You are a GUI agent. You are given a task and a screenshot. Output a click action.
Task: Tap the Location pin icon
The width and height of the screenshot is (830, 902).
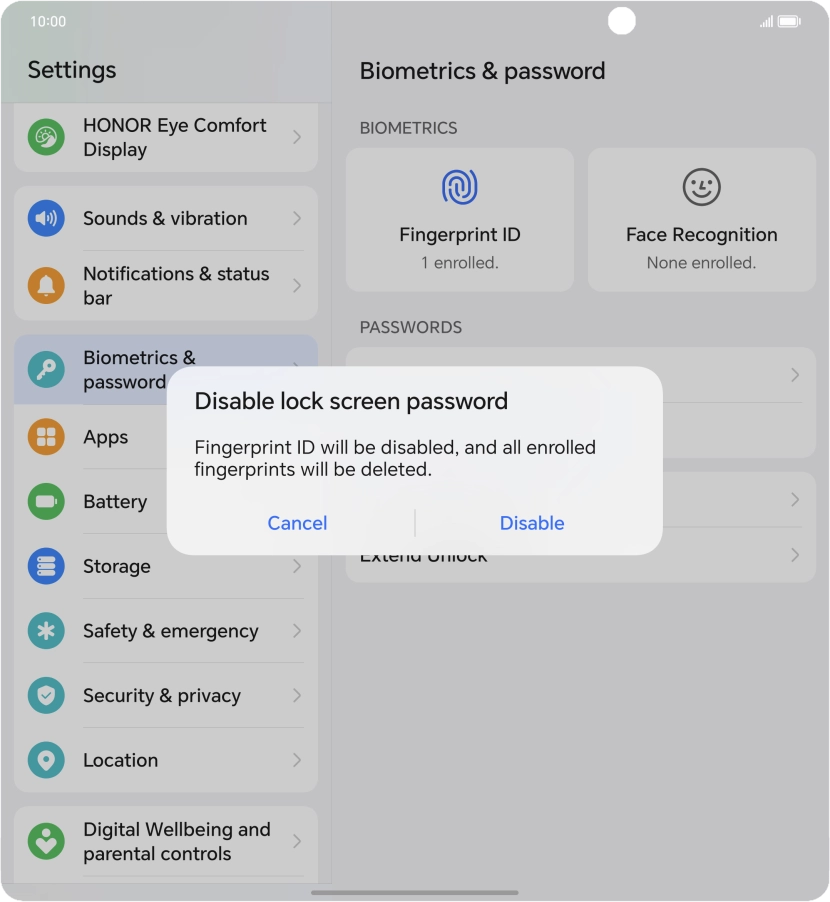tap(46, 760)
